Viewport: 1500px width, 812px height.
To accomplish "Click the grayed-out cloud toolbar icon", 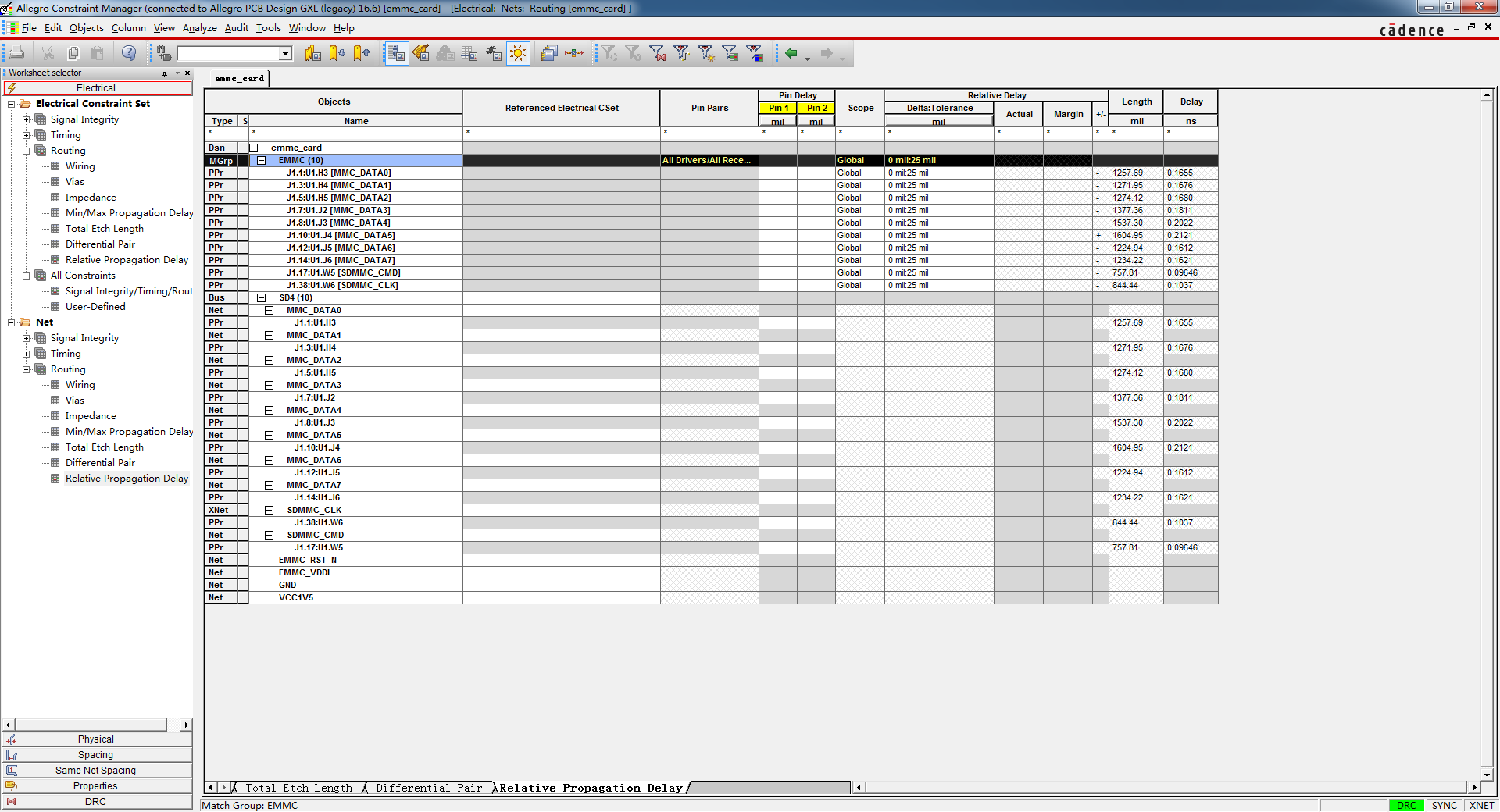I will pyautogui.click(x=445, y=53).
